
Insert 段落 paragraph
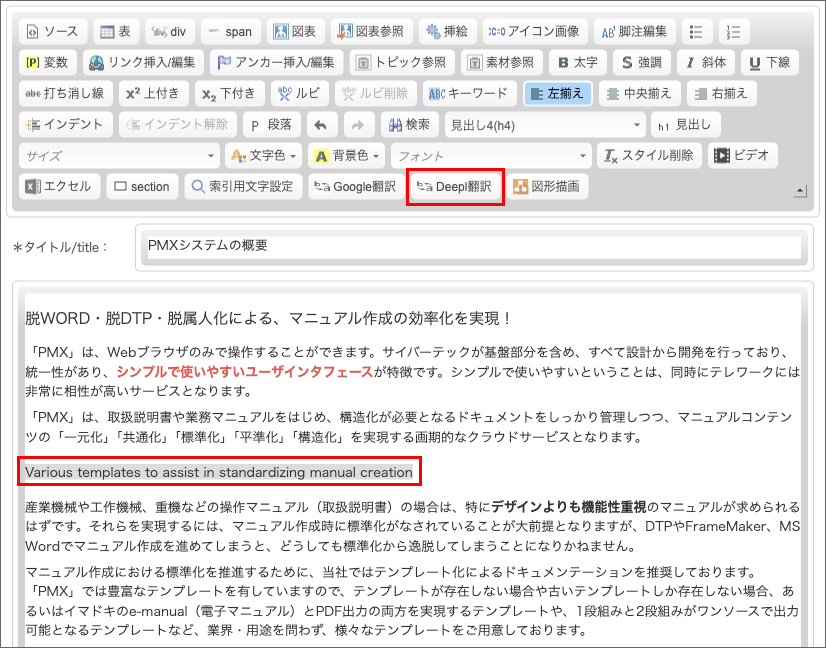click(272, 125)
